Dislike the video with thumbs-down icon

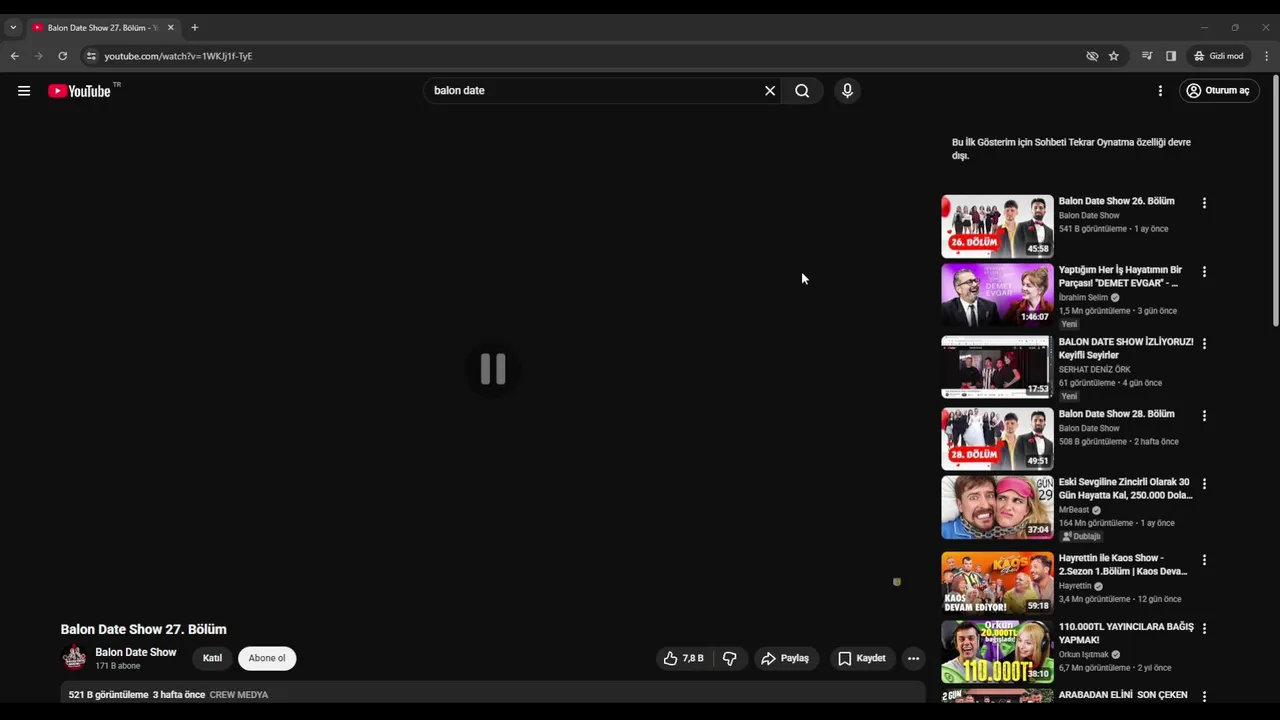pos(730,658)
